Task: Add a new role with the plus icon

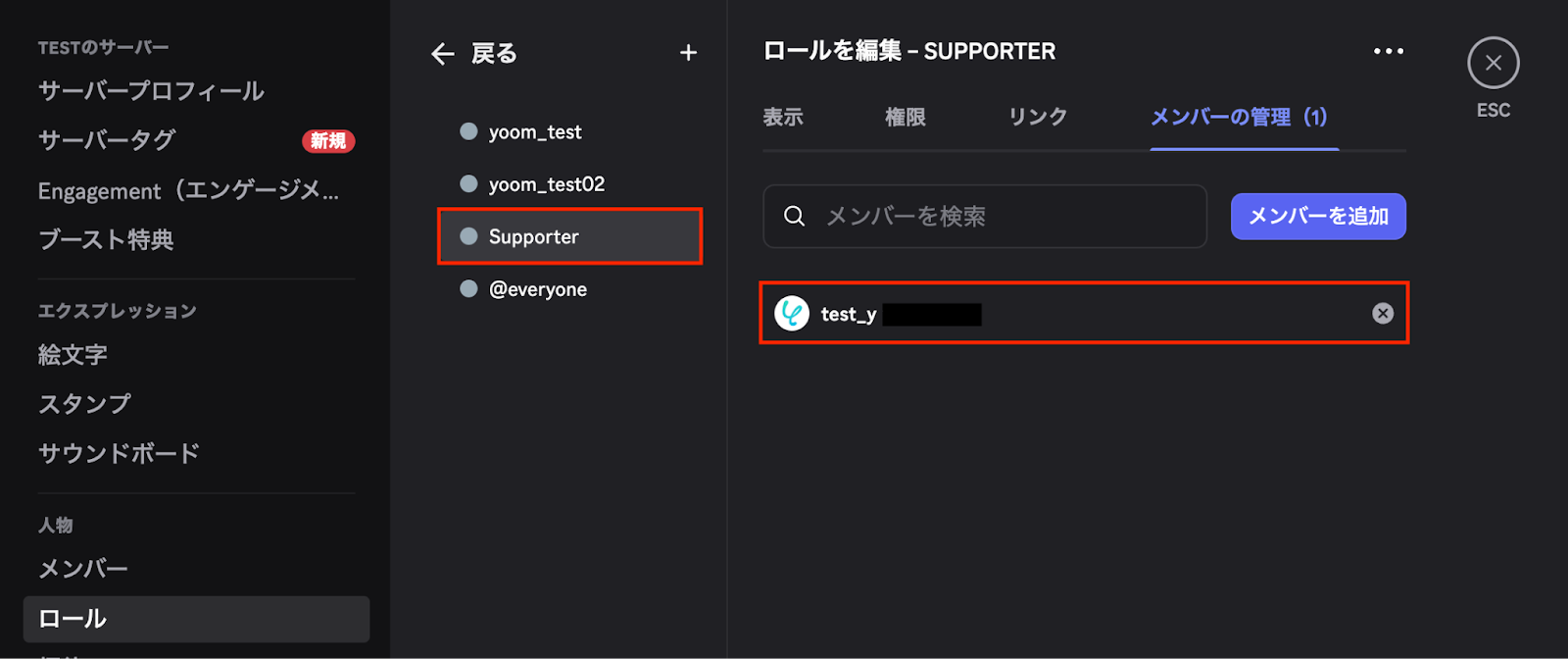Action: [x=689, y=53]
